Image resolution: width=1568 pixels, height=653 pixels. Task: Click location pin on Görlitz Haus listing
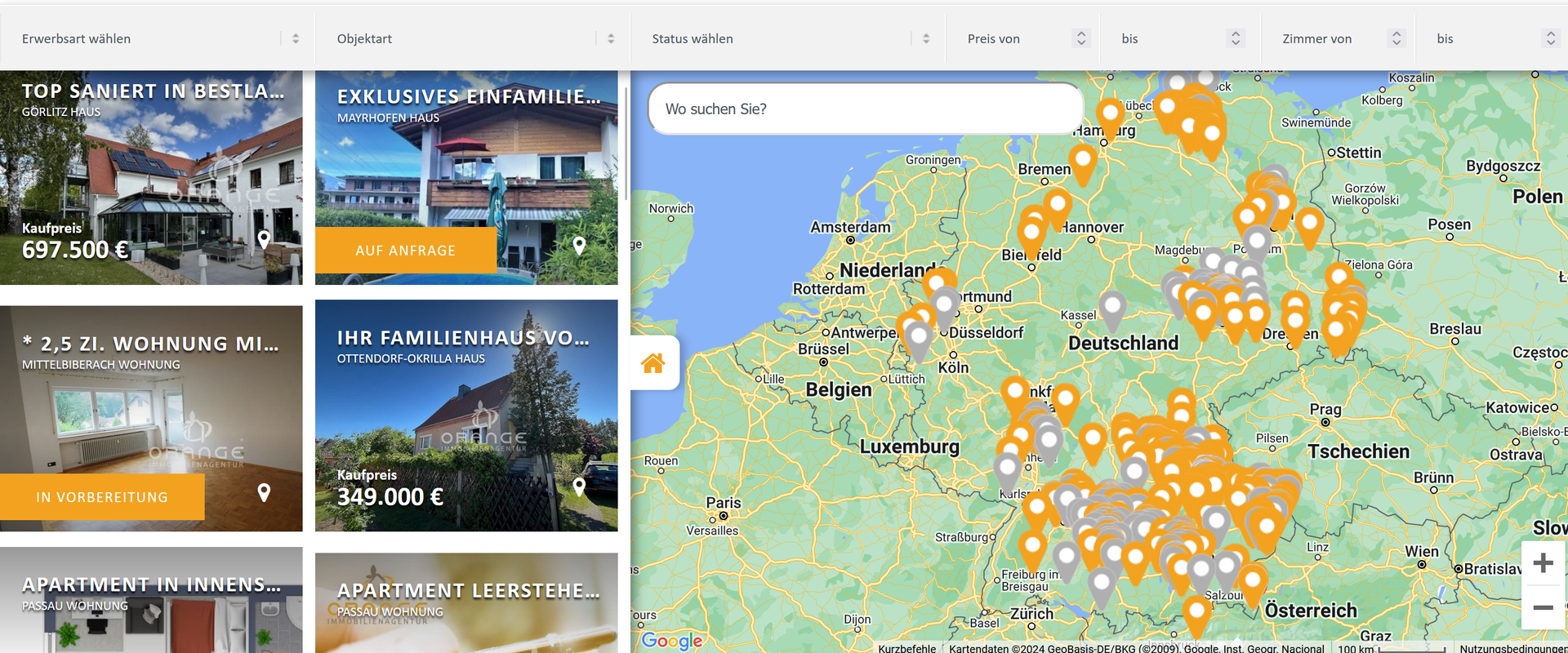click(264, 239)
